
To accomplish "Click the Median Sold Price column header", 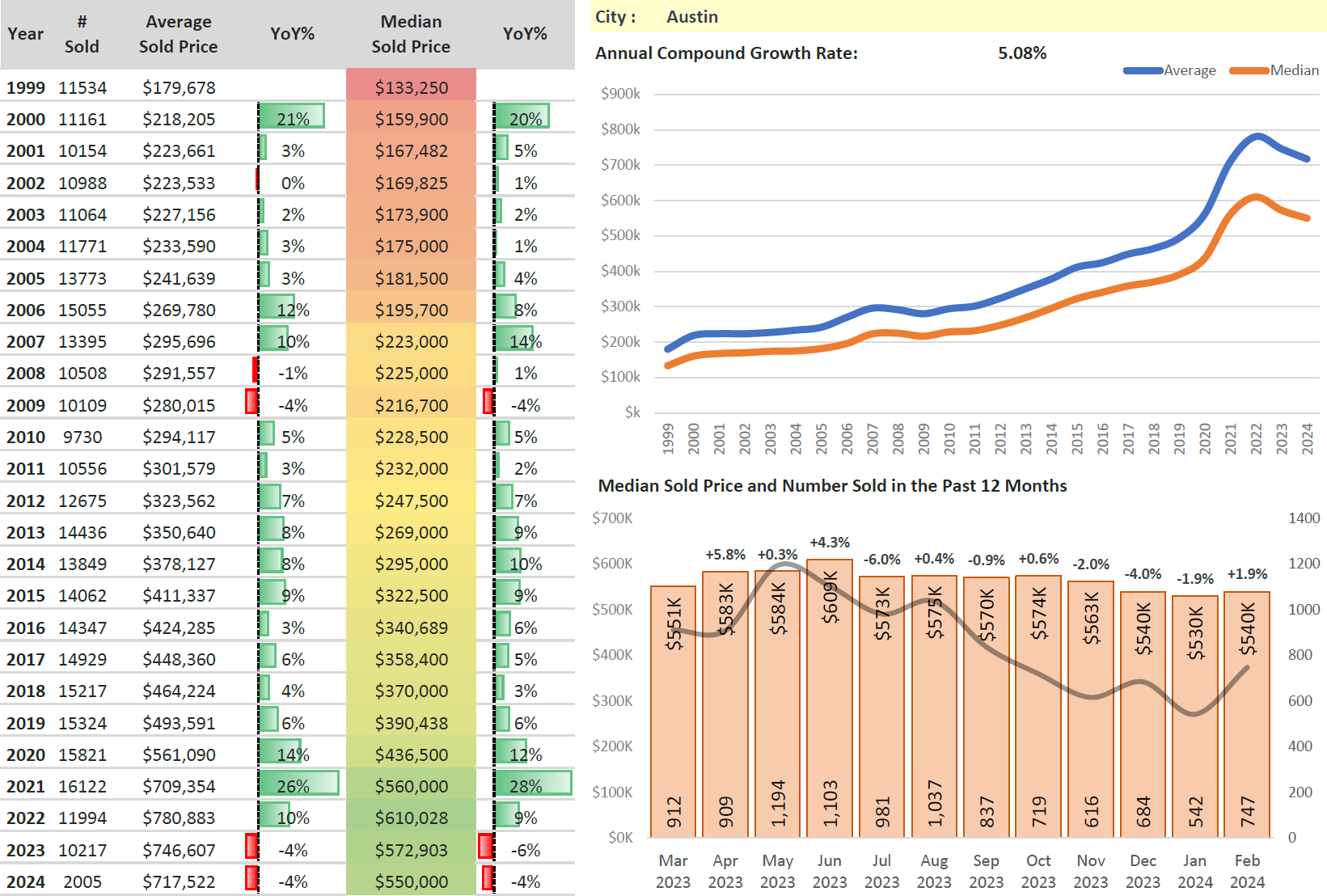I will click(x=411, y=34).
